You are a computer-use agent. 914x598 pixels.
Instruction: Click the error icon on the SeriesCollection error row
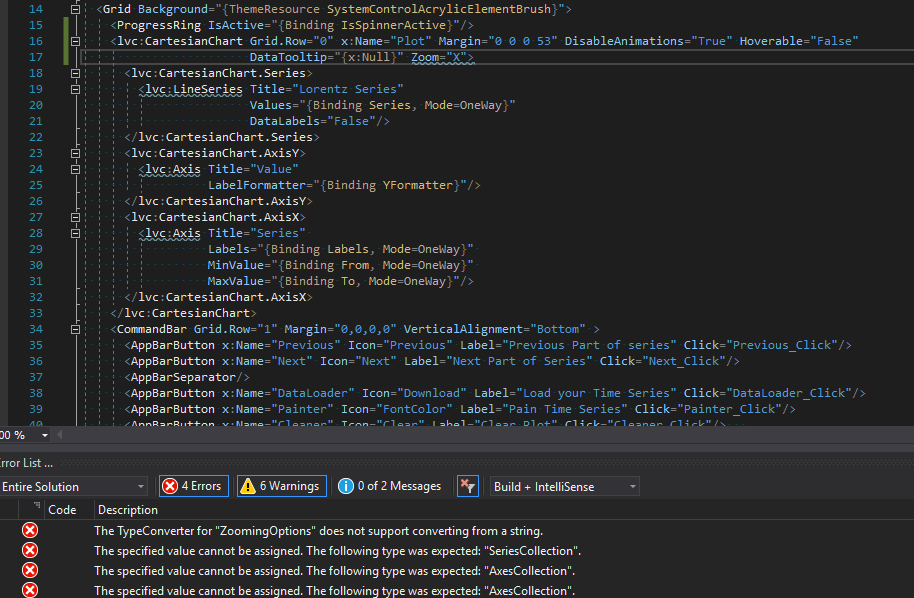pyautogui.click(x=29, y=549)
